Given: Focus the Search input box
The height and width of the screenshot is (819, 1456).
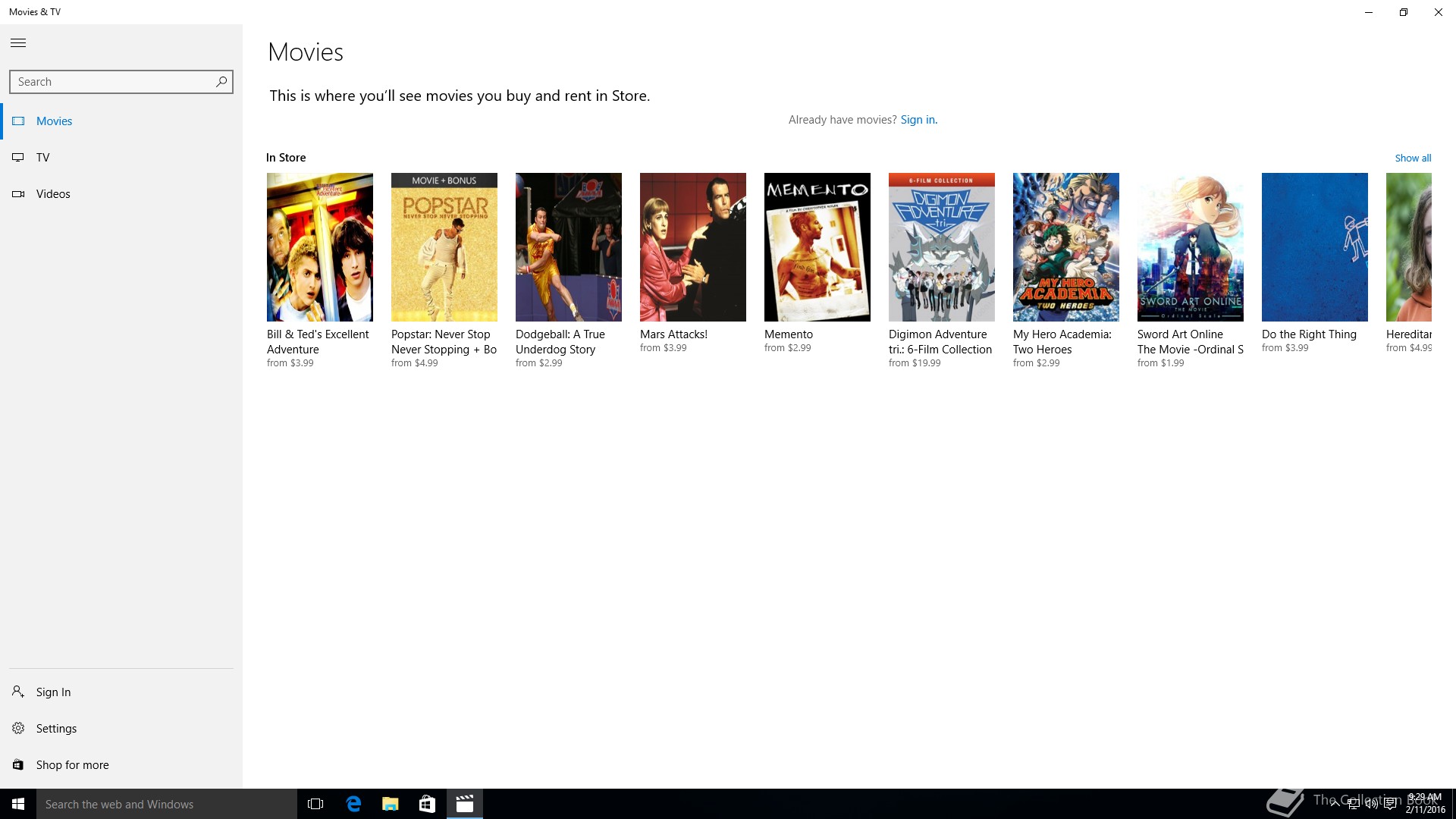Looking at the screenshot, I should pyautogui.click(x=121, y=82).
